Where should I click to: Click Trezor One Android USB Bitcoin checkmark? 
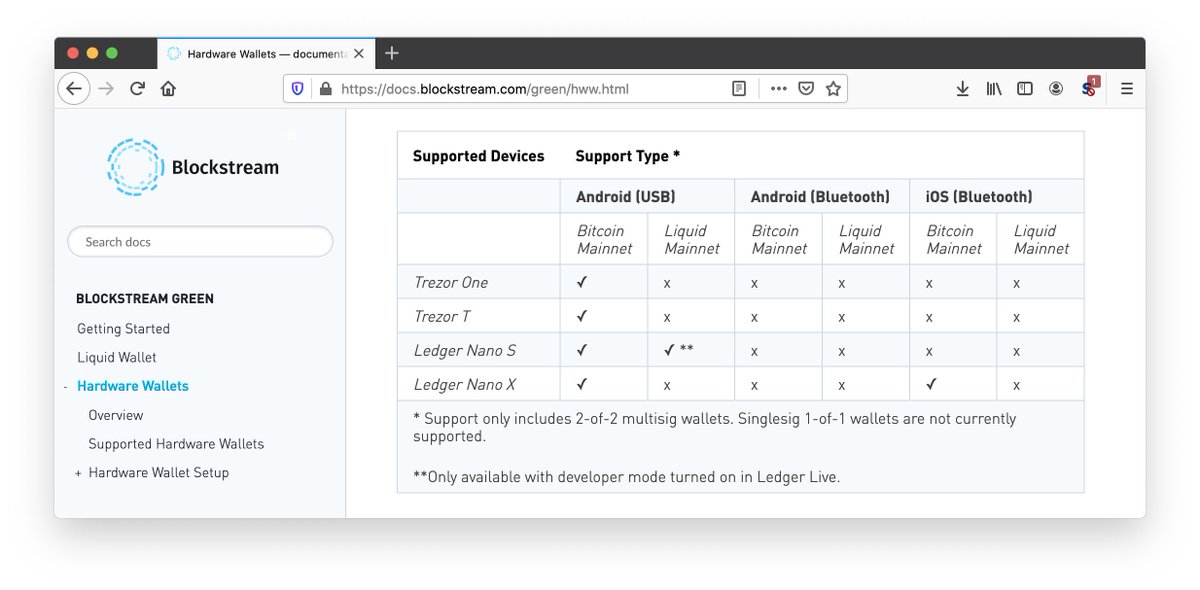(582, 282)
